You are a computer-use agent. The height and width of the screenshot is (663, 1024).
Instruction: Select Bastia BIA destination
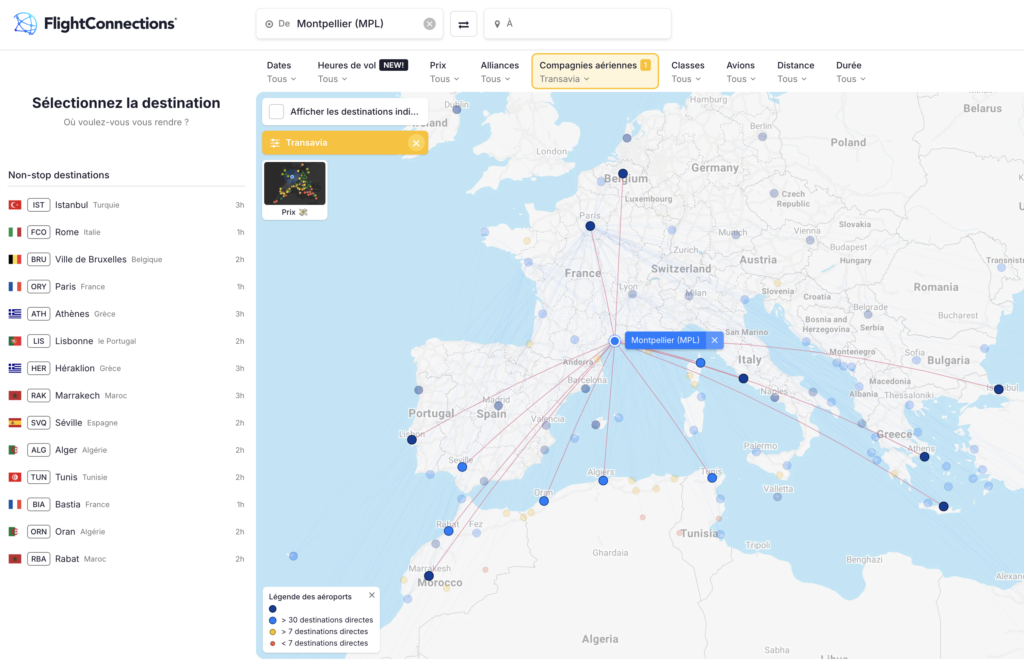pyautogui.click(x=126, y=504)
